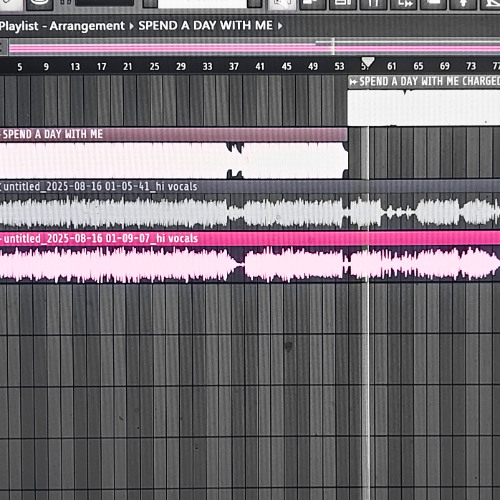500x500 pixels.
Task: Expand arrow after SPEND A DAY WITH ME breadcrumb
Action: 280,26
